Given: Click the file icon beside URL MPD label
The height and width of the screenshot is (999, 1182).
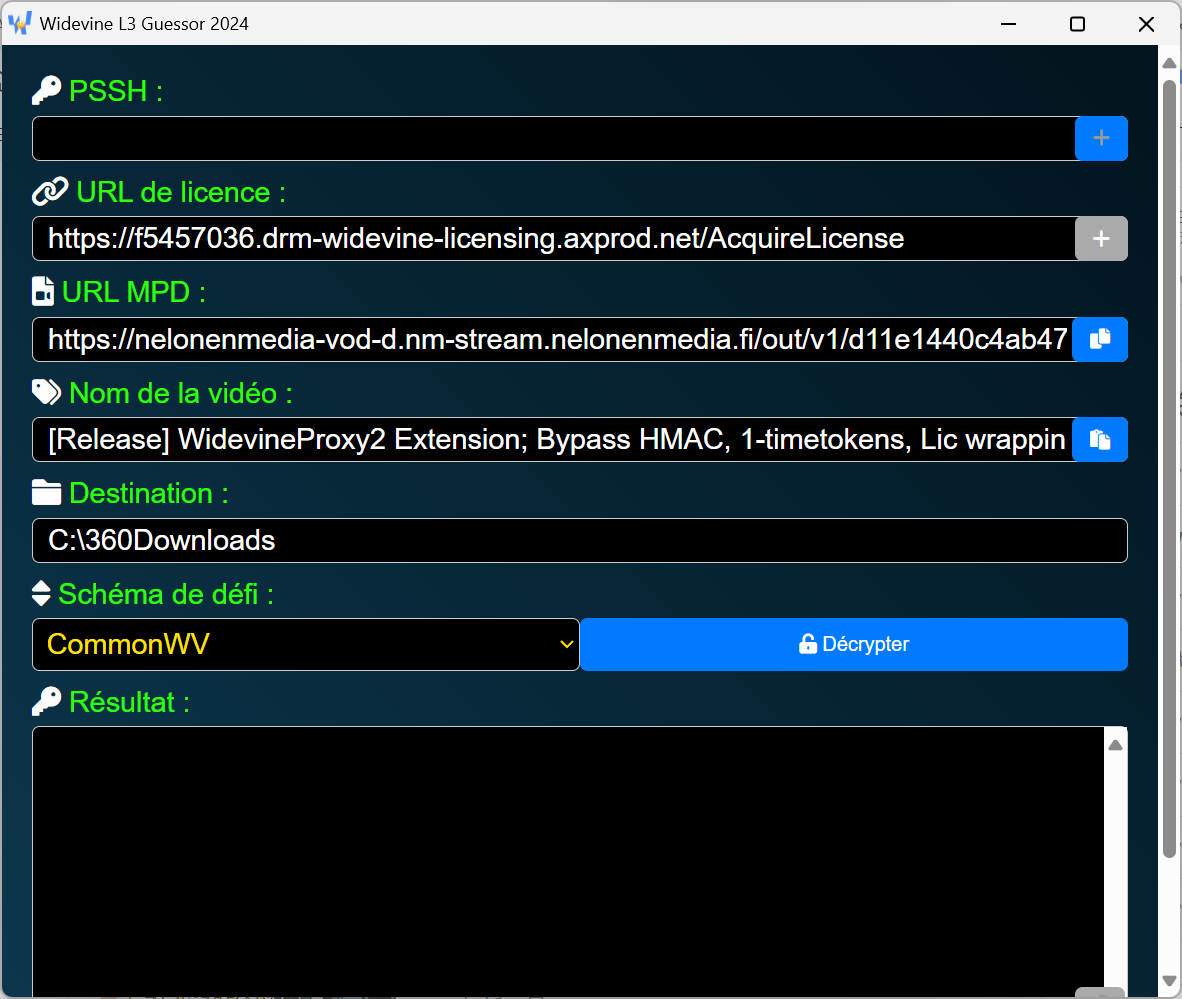Looking at the screenshot, I should [43, 291].
